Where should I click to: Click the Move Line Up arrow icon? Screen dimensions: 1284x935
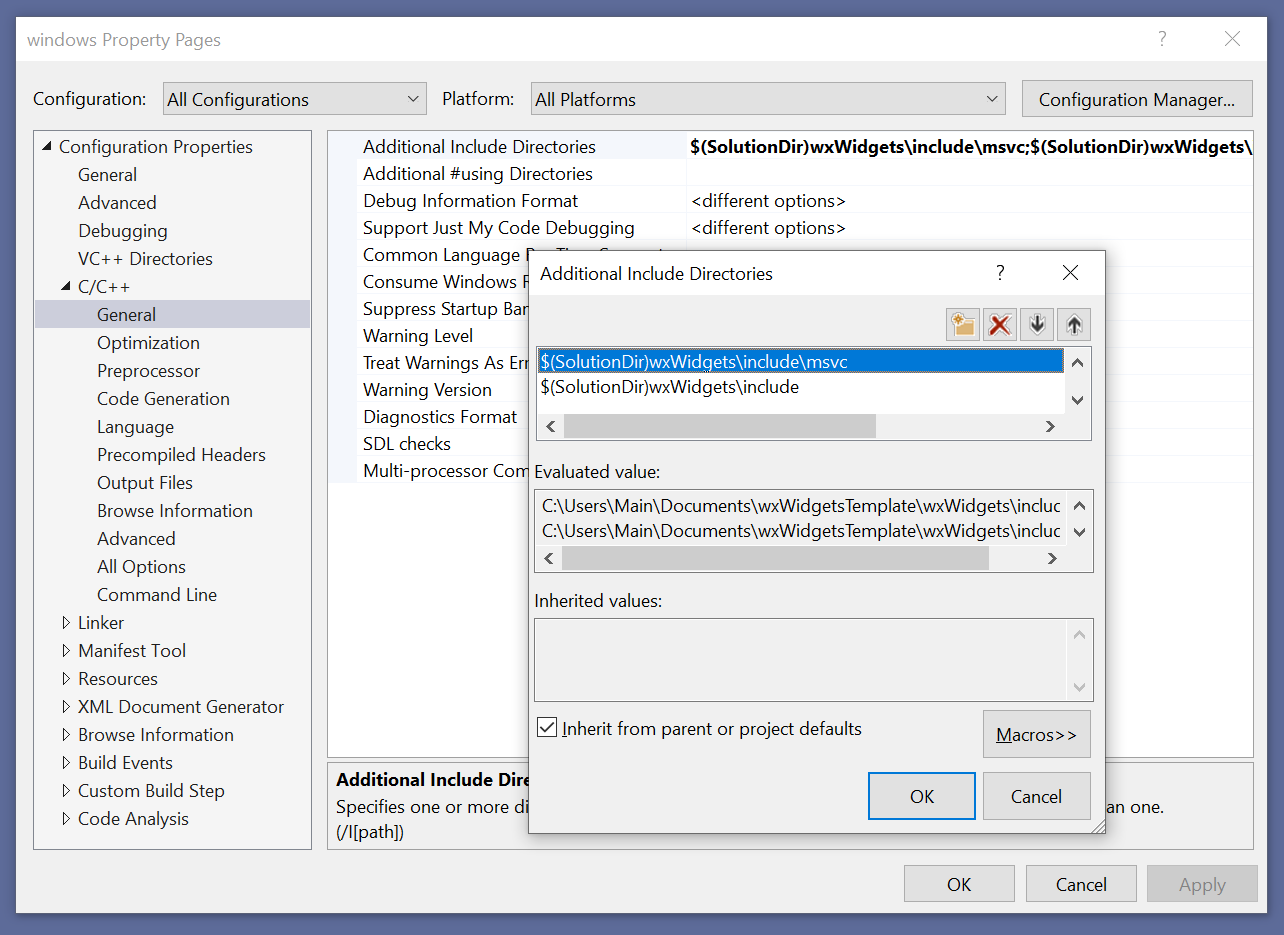[1074, 324]
